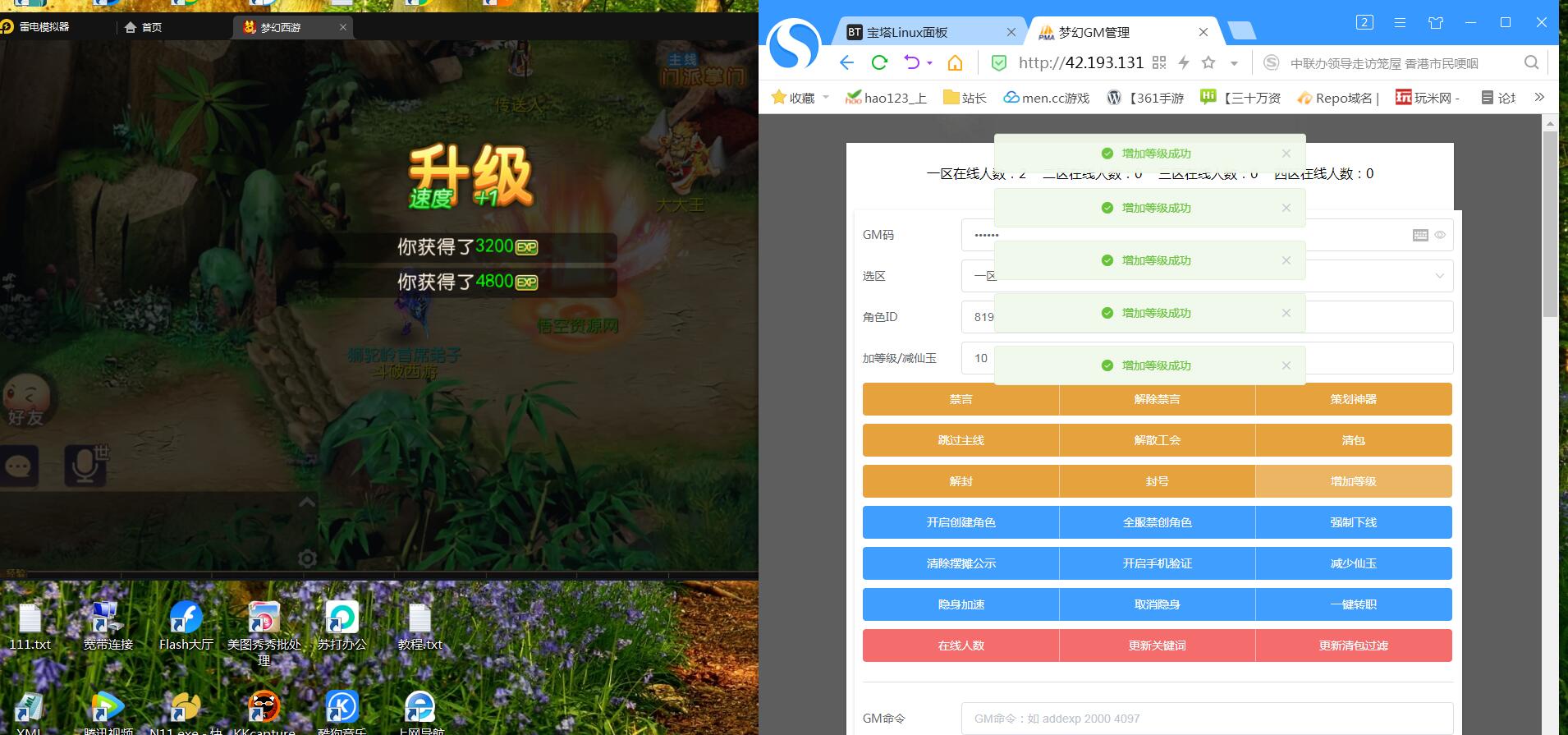Click the browser back arrow
This screenshot has height=735, width=1568.
click(x=847, y=62)
